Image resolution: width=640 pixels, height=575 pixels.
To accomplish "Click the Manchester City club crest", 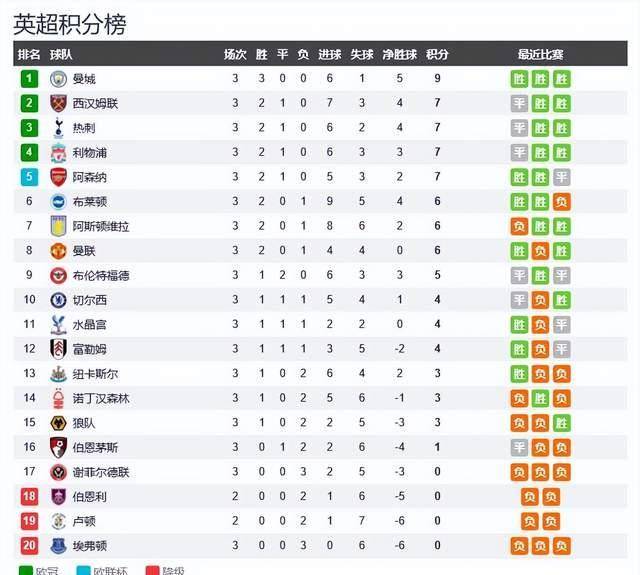I will tap(58, 79).
